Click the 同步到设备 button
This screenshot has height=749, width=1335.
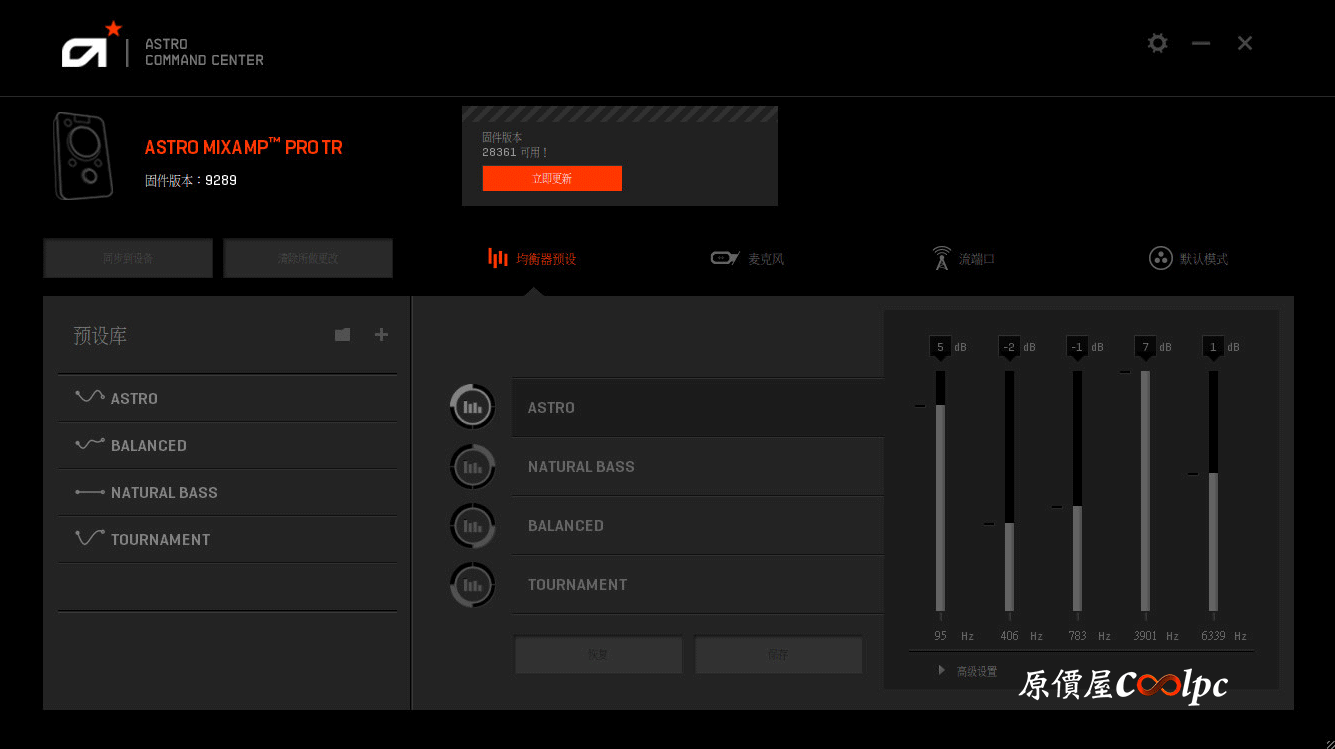point(128,258)
